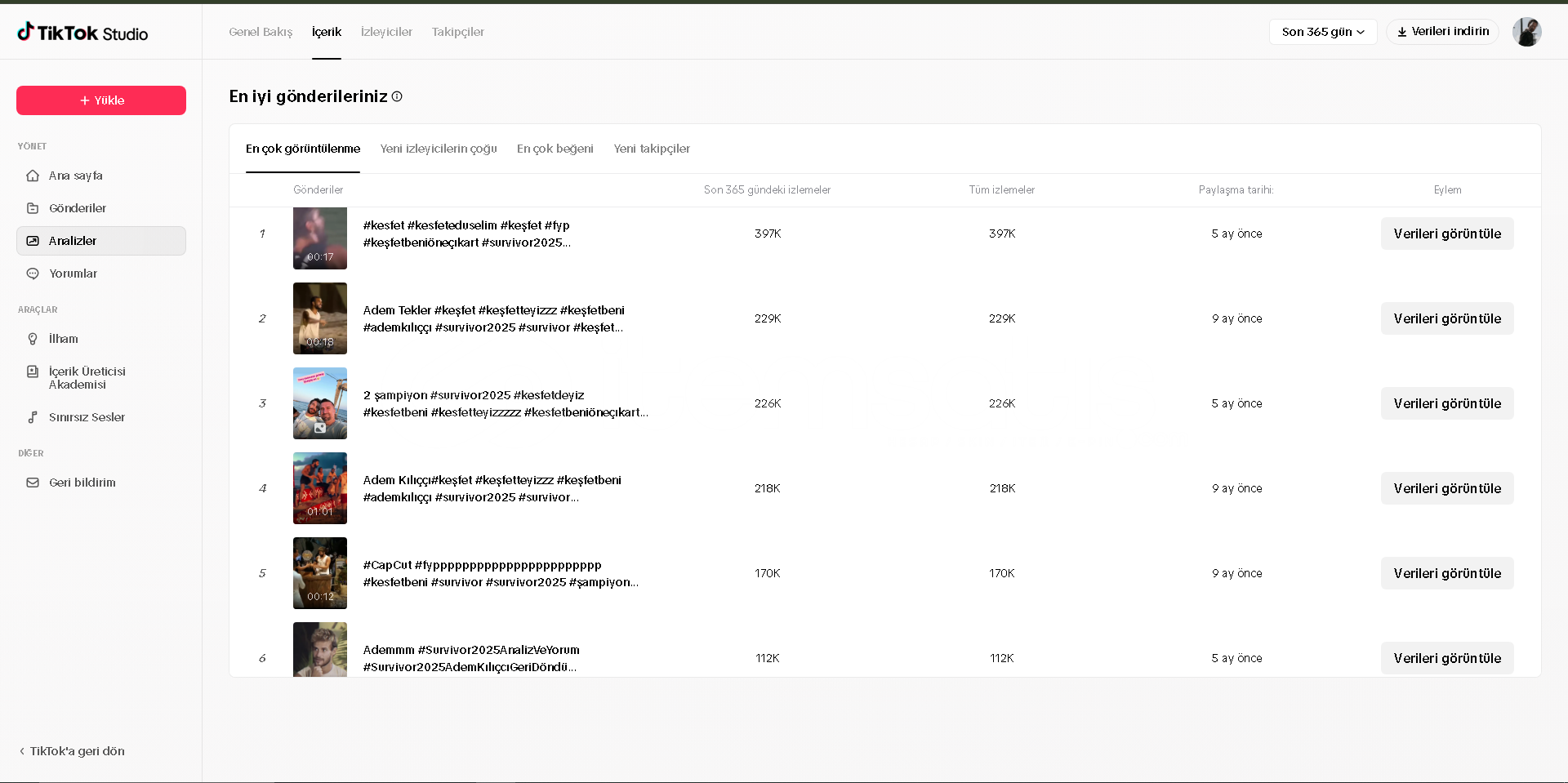Expand the Son 365 gün date dropdown
1568x783 pixels.
(1322, 32)
